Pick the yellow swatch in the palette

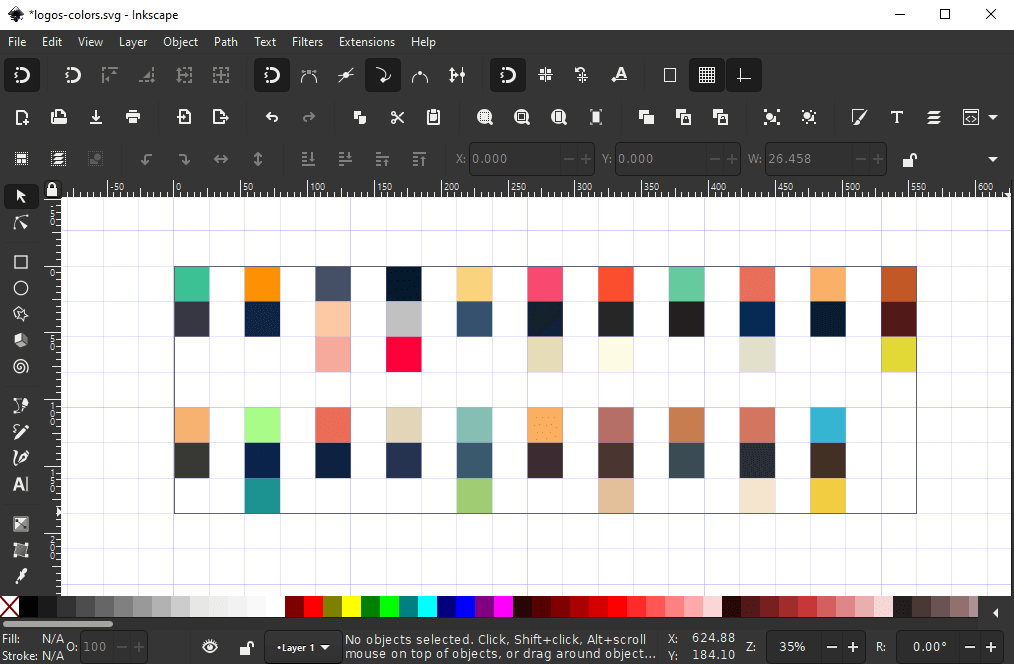[351, 606]
